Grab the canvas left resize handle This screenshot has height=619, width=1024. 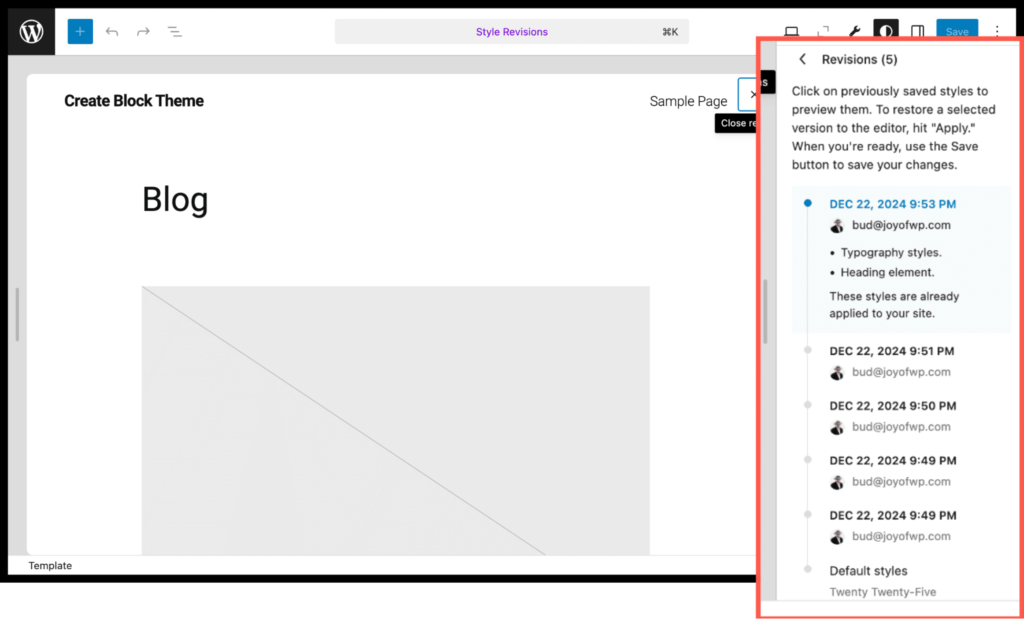tap(17, 315)
